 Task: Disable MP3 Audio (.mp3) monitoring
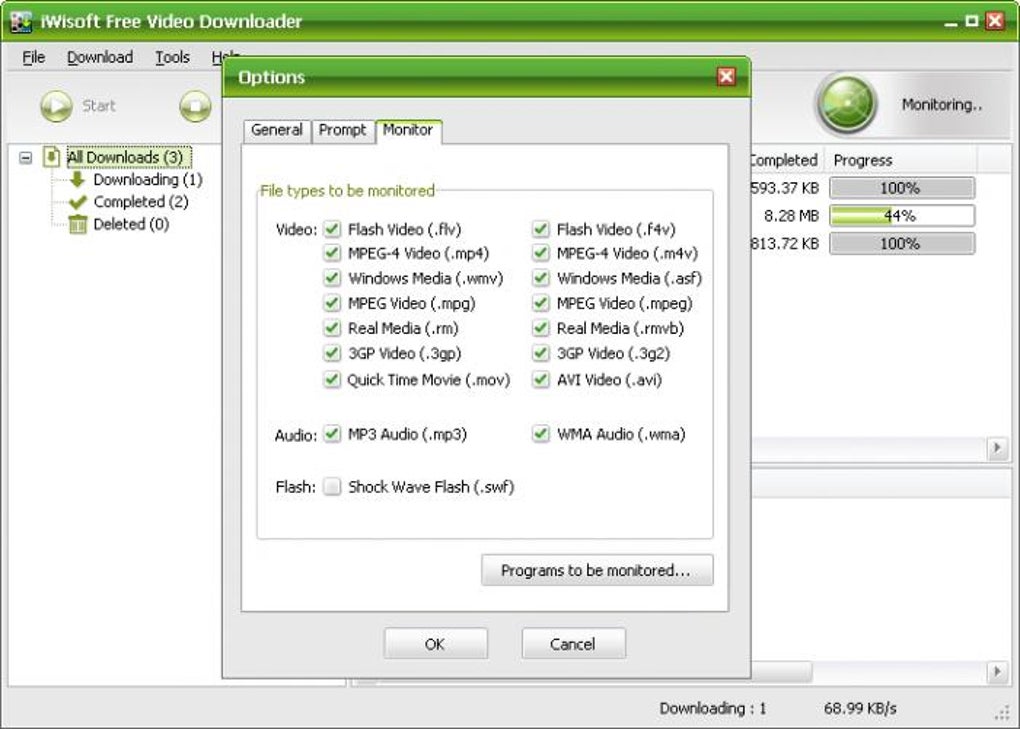332,434
